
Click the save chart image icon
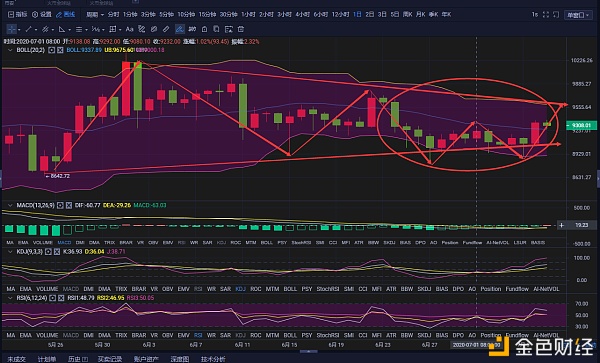(229, 29)
